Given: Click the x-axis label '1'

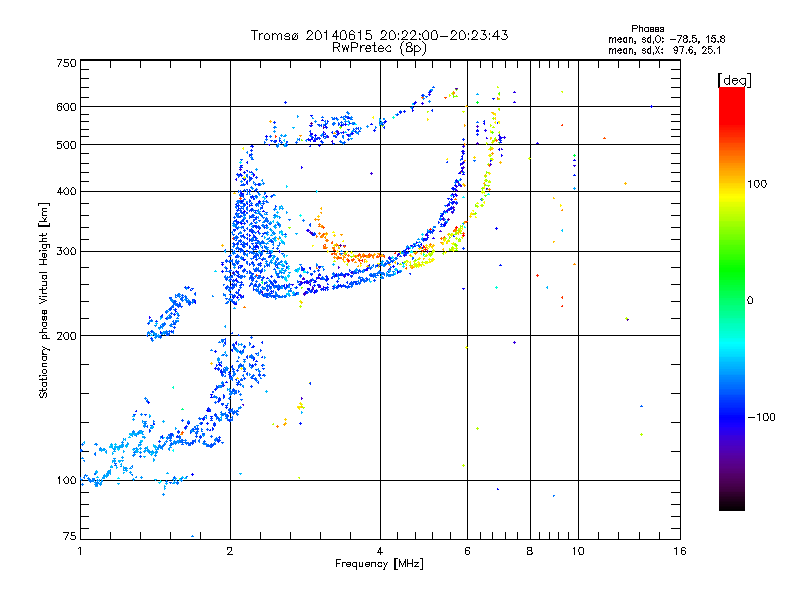Looking at the screenshot, I should [x=80, y=551].
